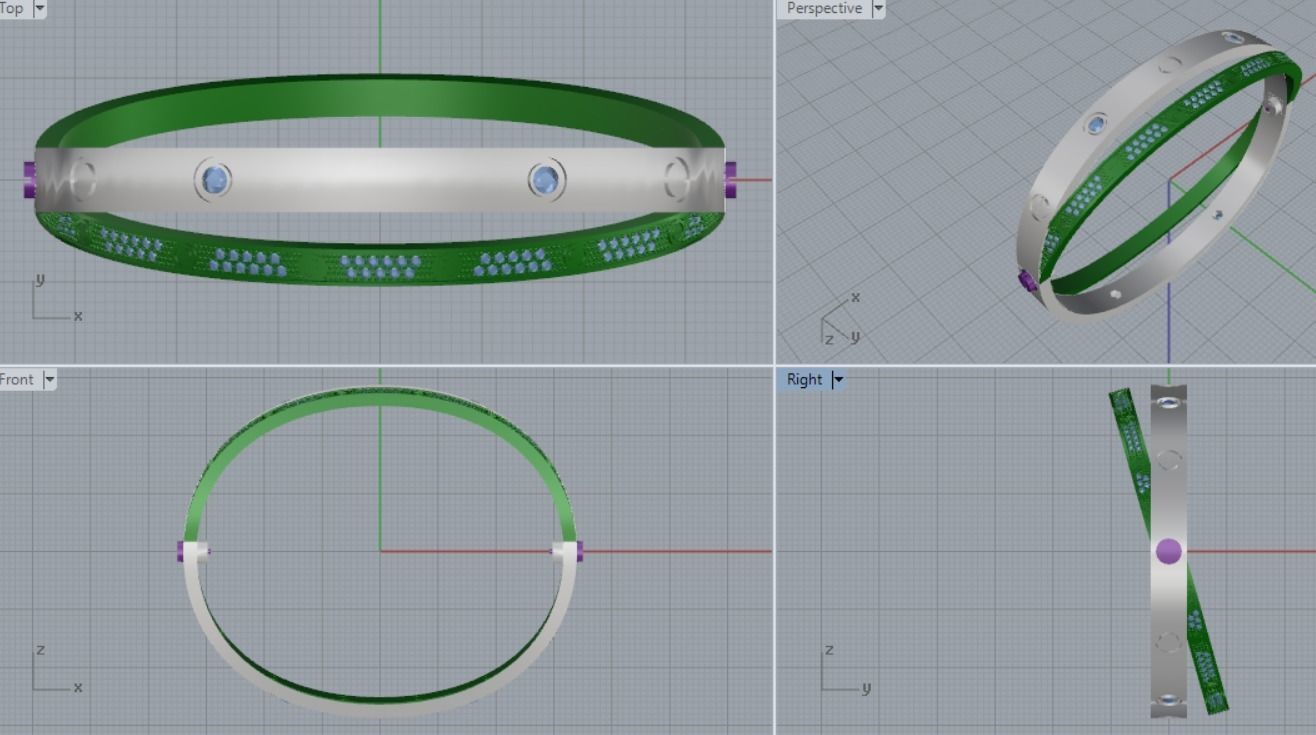The image size is (1316, 735).
Task: Select silver band in Top view
Action: point(380,180)
